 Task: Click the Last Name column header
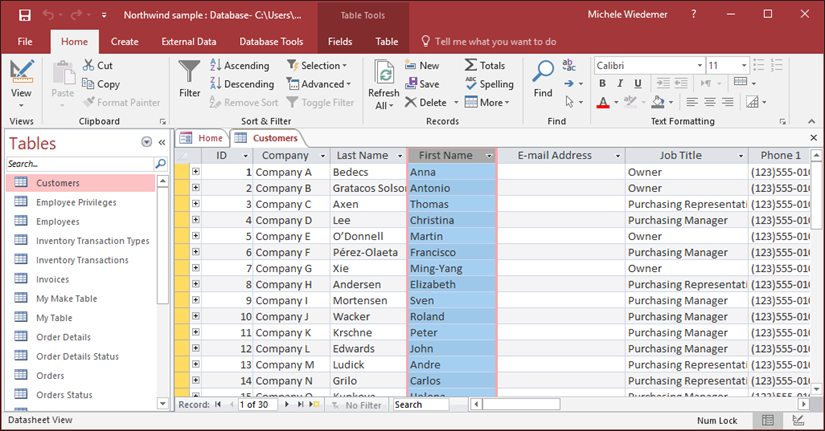pos(363,156)
